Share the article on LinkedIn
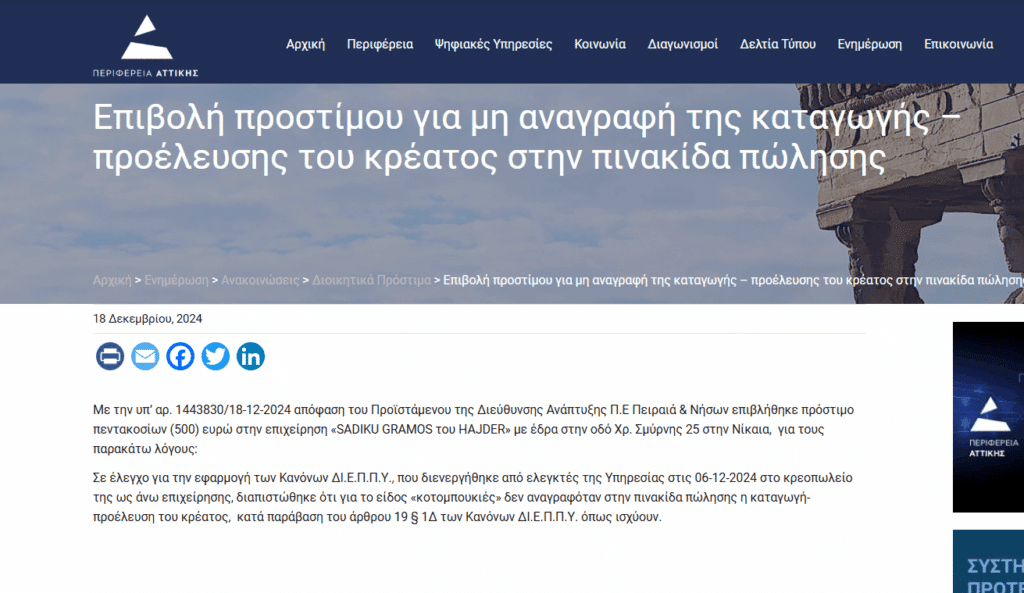 [251, 357]
